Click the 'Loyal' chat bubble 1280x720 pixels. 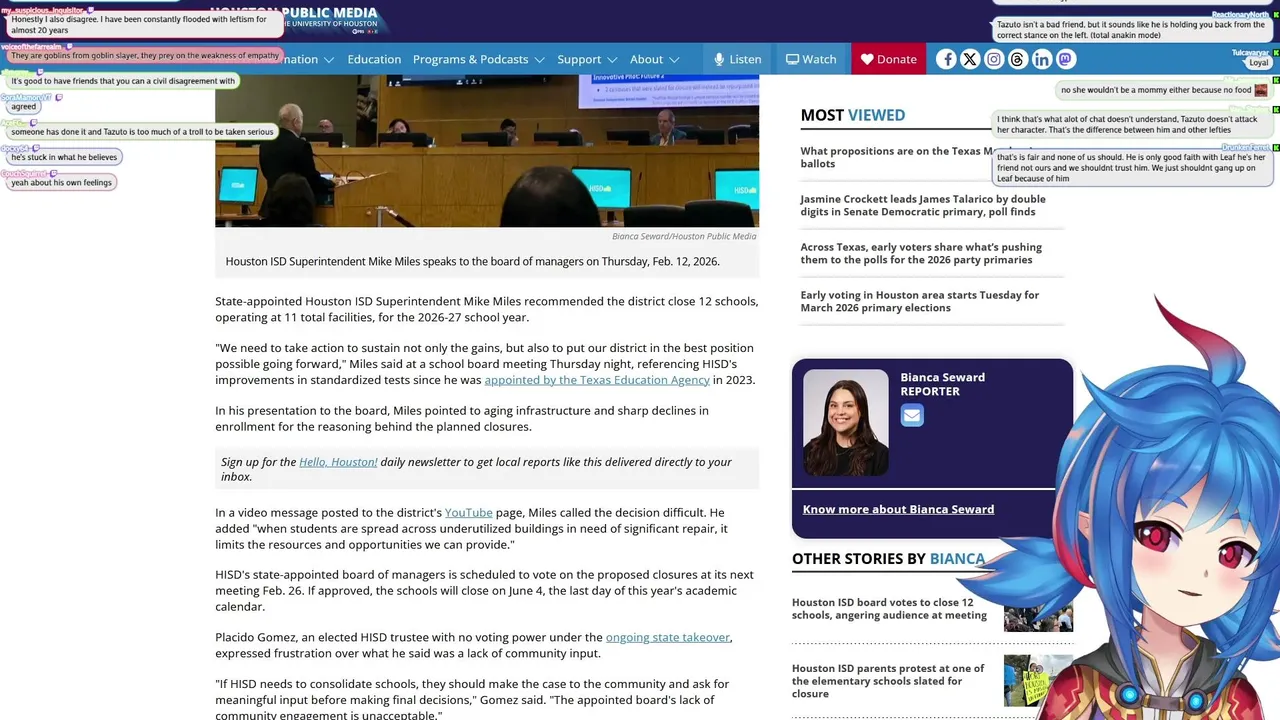[1258, 63]
